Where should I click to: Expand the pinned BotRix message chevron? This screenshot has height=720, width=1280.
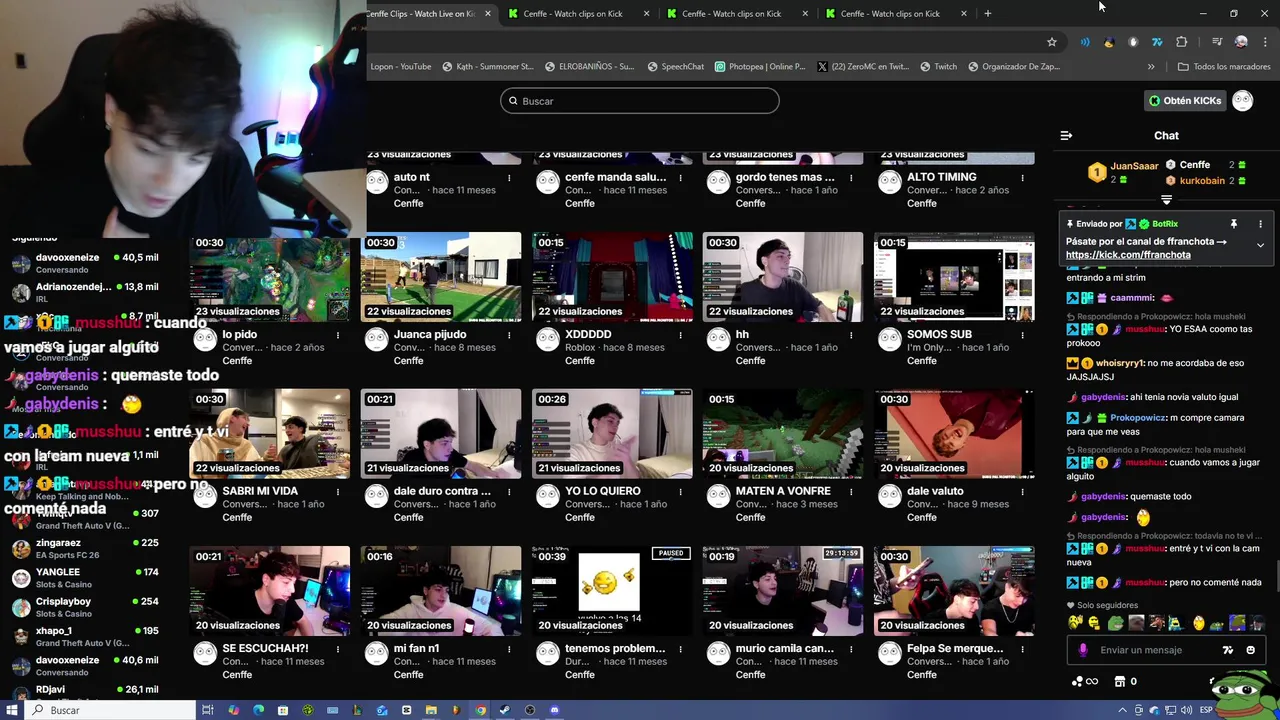coord(1260,245)
